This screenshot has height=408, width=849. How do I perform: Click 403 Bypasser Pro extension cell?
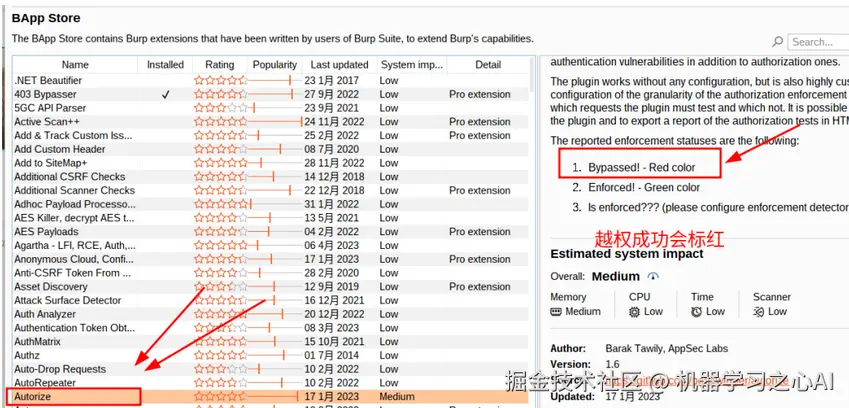(480, 94)
